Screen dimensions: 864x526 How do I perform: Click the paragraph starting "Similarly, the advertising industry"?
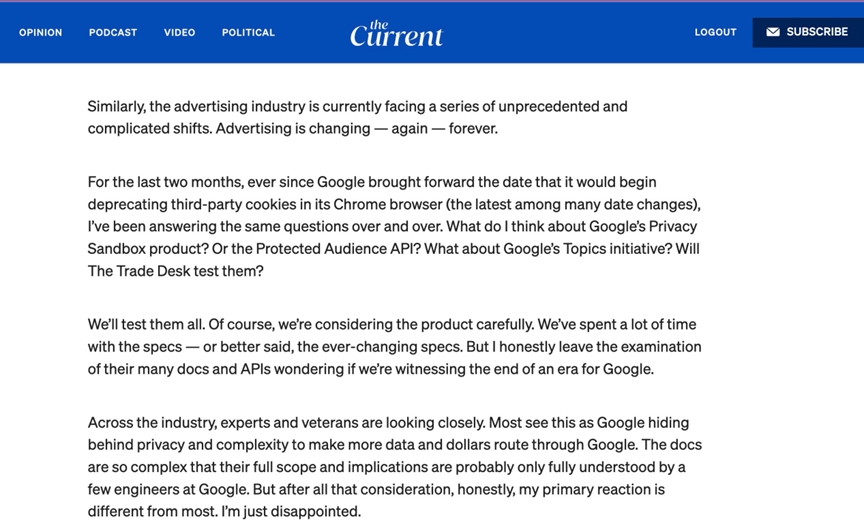click(357, 117)
